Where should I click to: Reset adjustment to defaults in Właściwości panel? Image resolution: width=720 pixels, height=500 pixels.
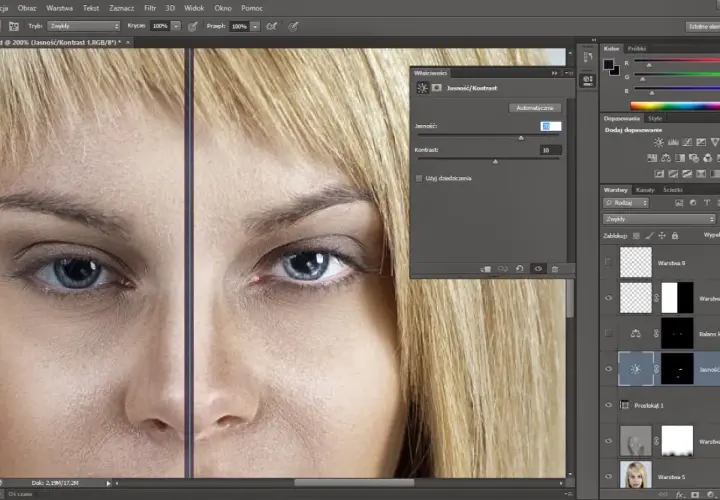[x=519, y=269]
